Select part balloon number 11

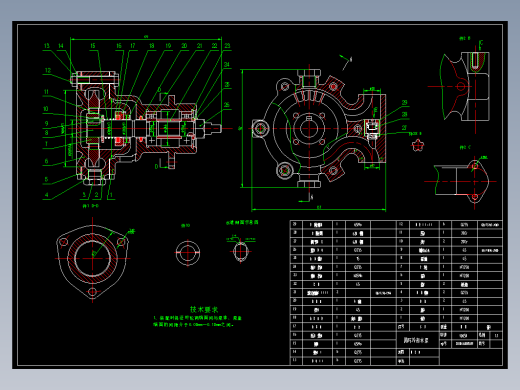pyautogui.click(x=46, y=92)
